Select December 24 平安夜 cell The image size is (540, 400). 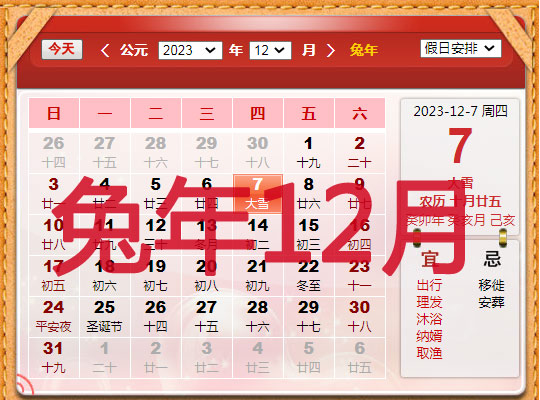pyautogui.click(x=54, y=317)
